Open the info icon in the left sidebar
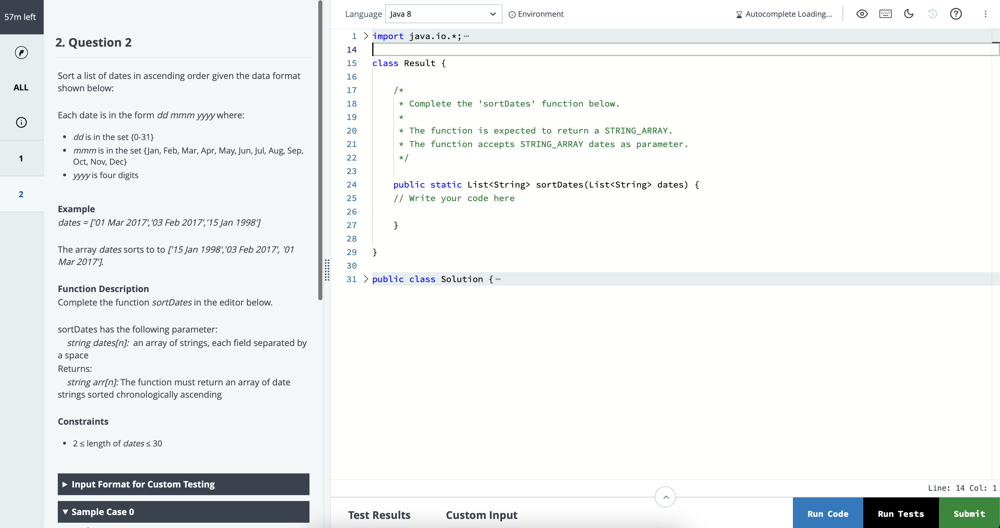The height and width of the screenshot is (528, 1000). (21, 122)
